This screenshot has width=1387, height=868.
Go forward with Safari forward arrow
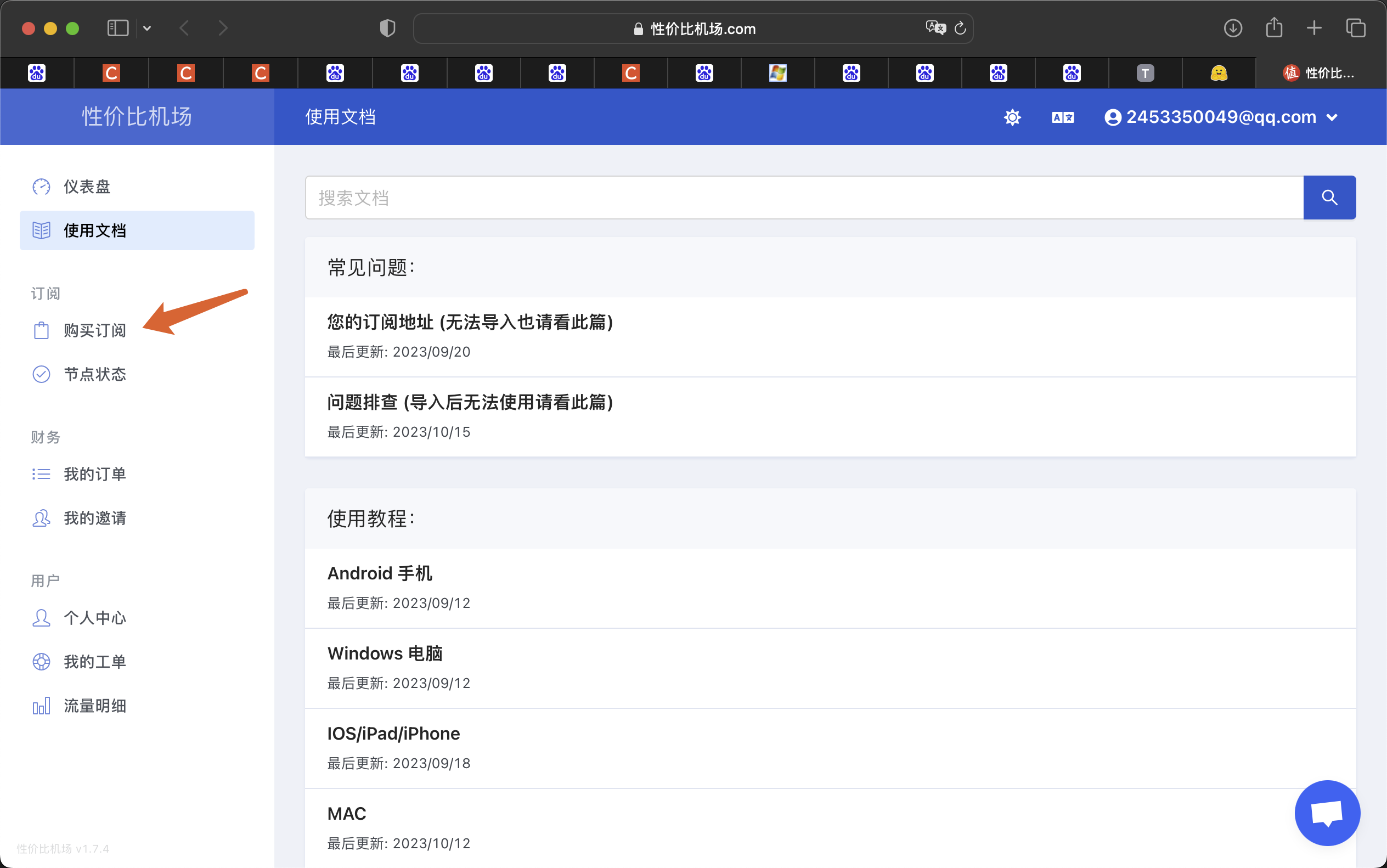pyautogui.click(x=223, y=28)
